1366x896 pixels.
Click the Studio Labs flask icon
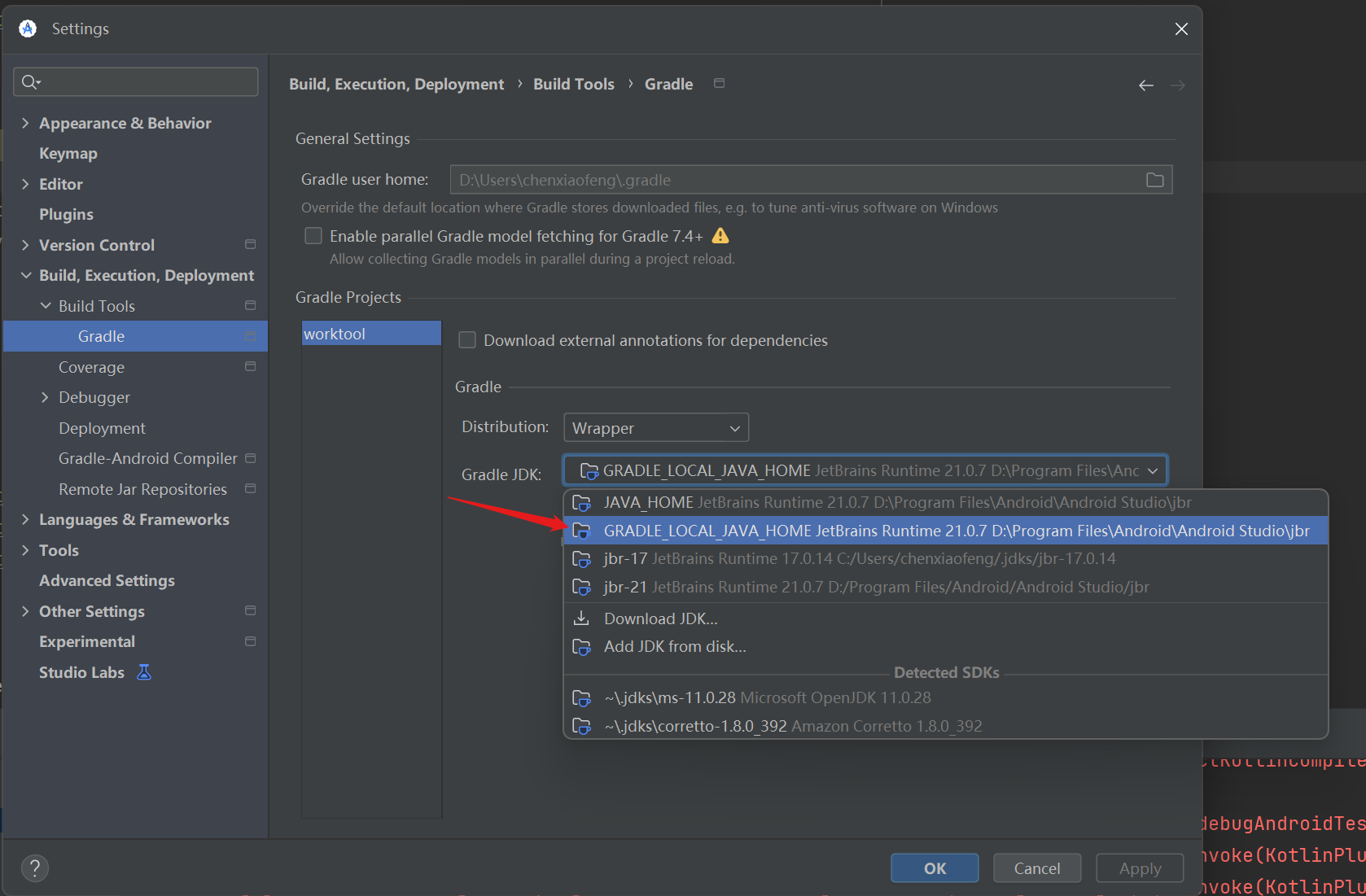click(144, 672)
